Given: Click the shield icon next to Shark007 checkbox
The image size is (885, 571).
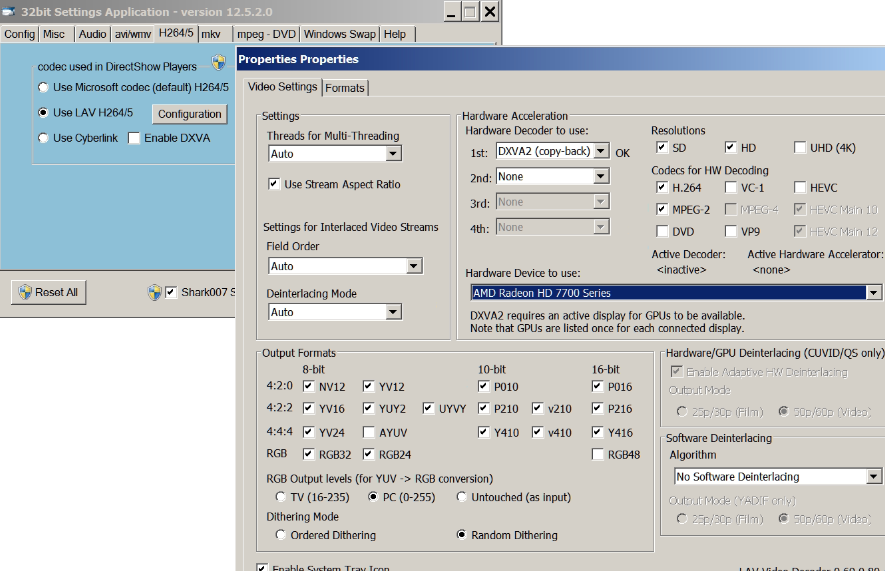Looking at the screenshot, I should 154,293.
